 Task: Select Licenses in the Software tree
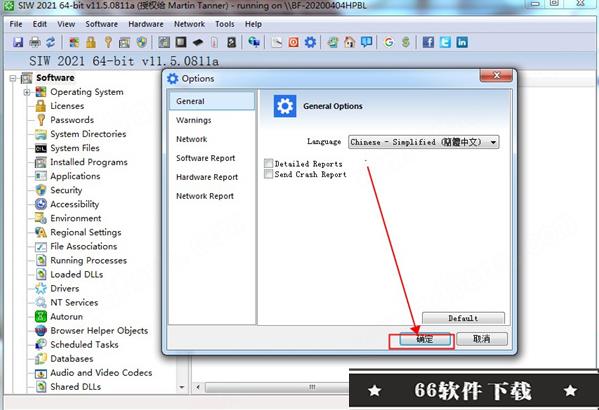point(67,106)
